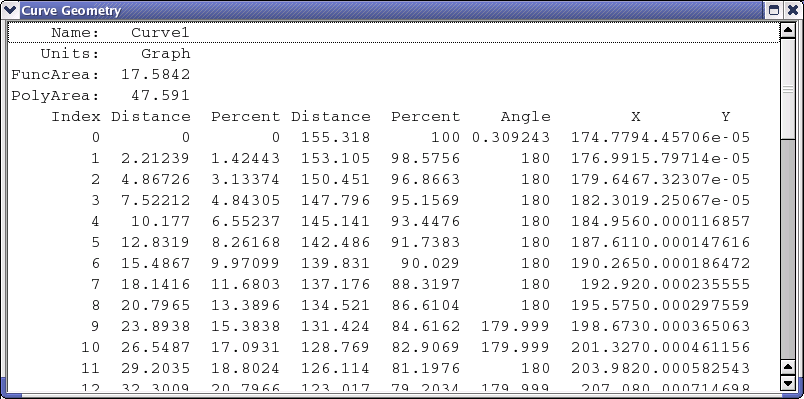Click the PolyArea value 47.591
The height and width of the screenshot is (399, 804).
pyautogui.click(x=160, y=95)
